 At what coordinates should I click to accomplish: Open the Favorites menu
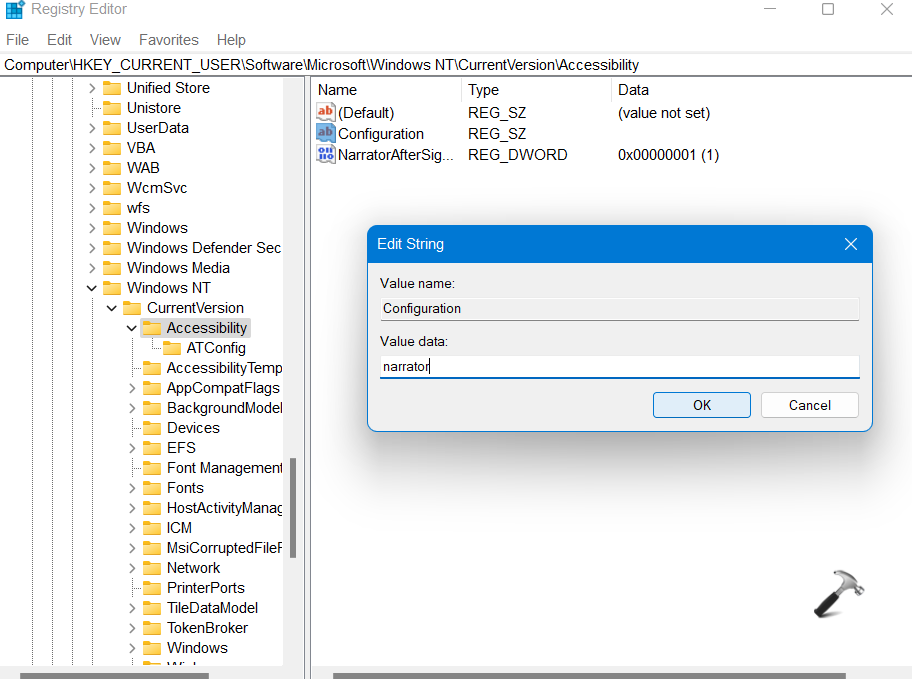tap(169, 40)
